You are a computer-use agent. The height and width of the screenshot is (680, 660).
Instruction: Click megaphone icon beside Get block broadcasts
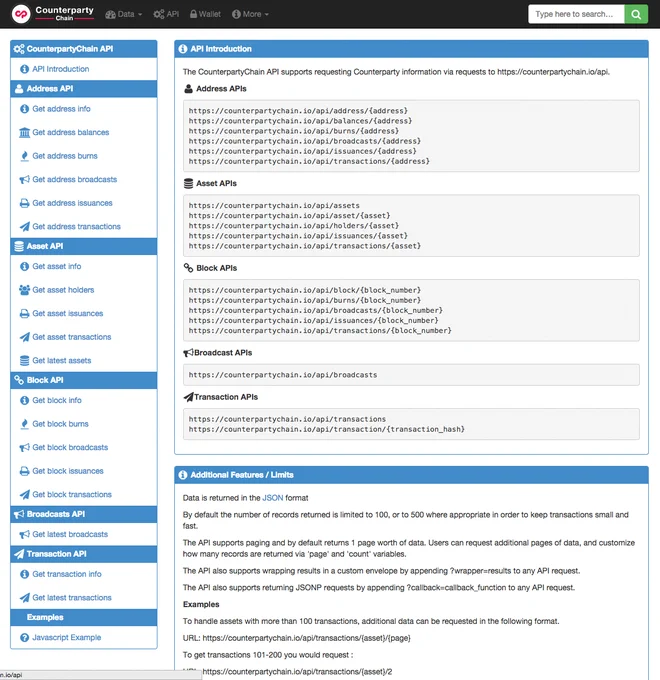coord(25,448)
